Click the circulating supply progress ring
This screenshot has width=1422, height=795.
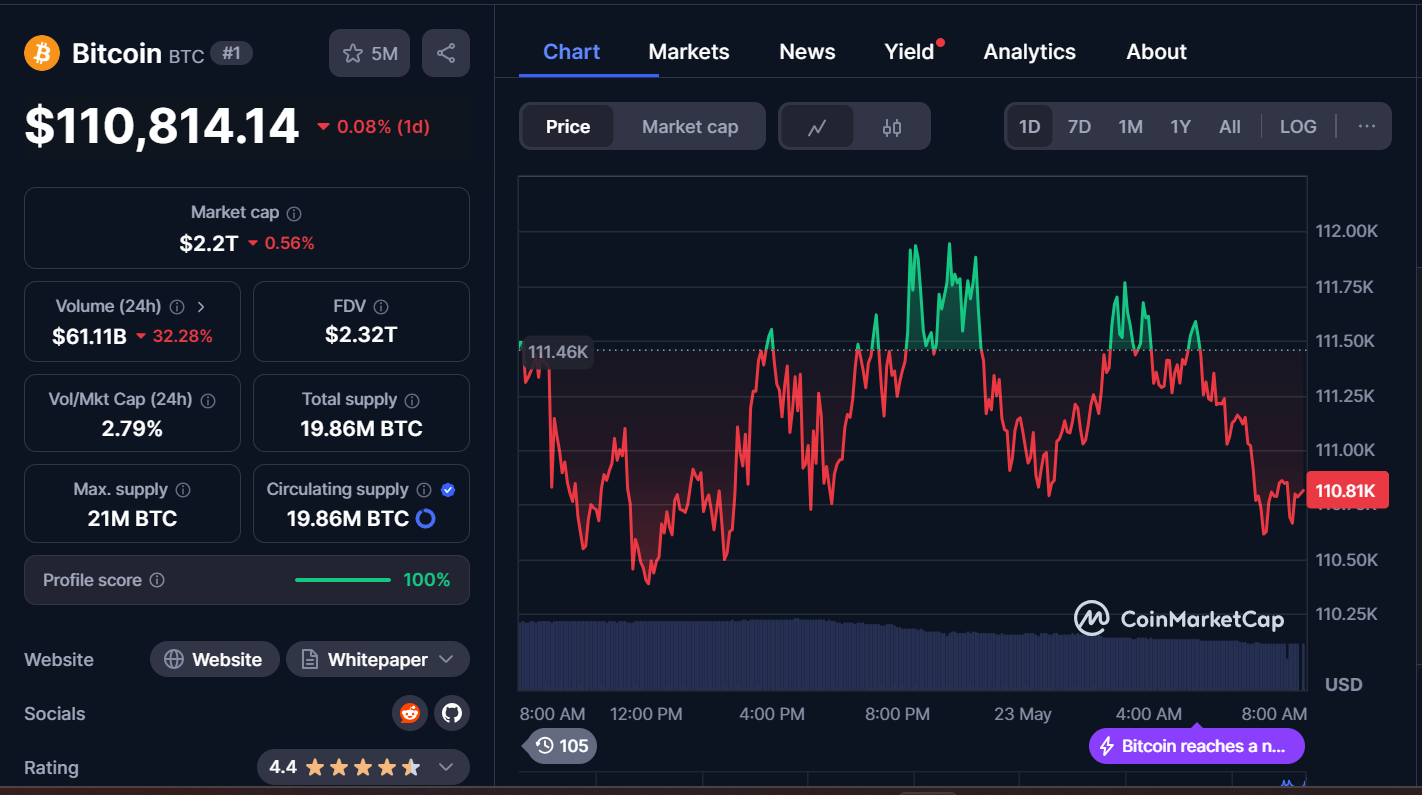(425, 519)
